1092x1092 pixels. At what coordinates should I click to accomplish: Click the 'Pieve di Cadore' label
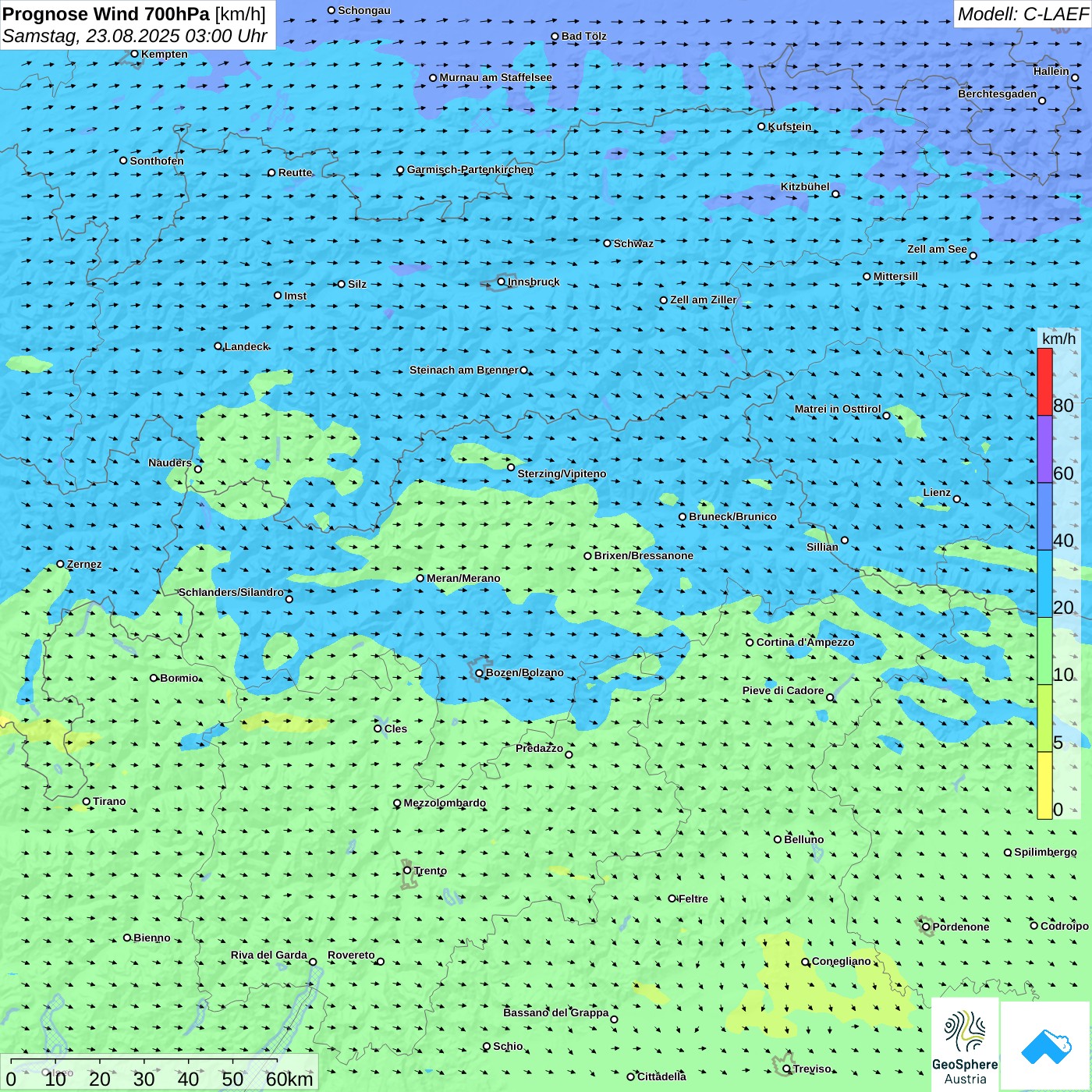point(783,690)
